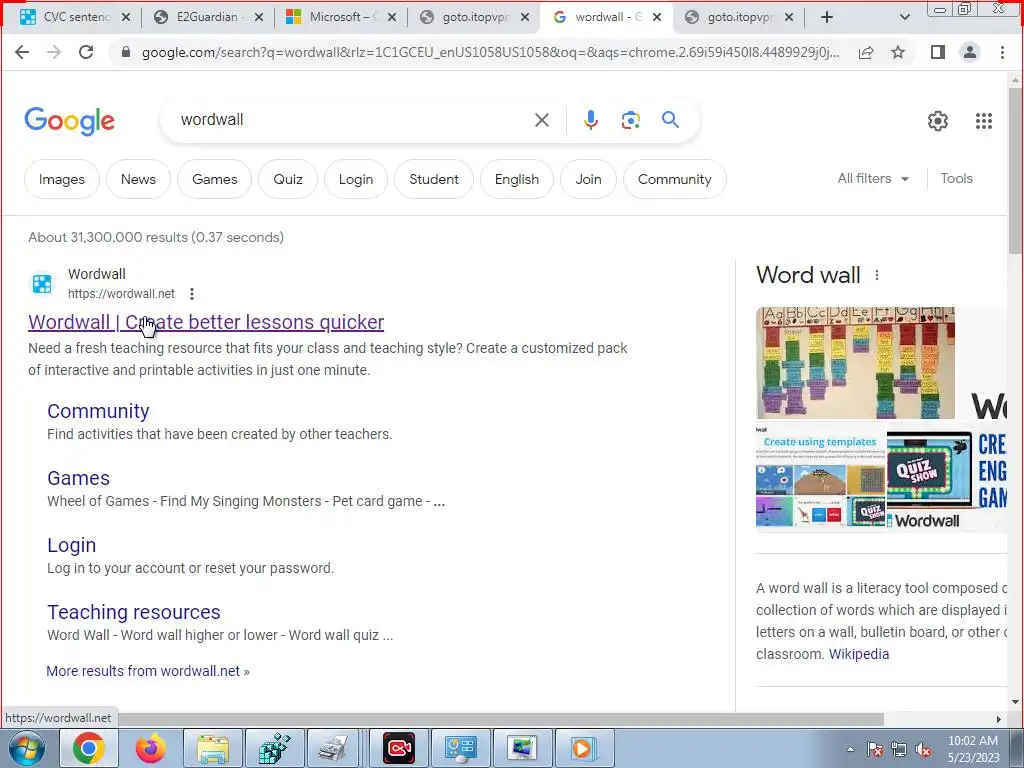
Task: Click the Chrome icon in the taskbar
Action: click(x=89, y=748)
